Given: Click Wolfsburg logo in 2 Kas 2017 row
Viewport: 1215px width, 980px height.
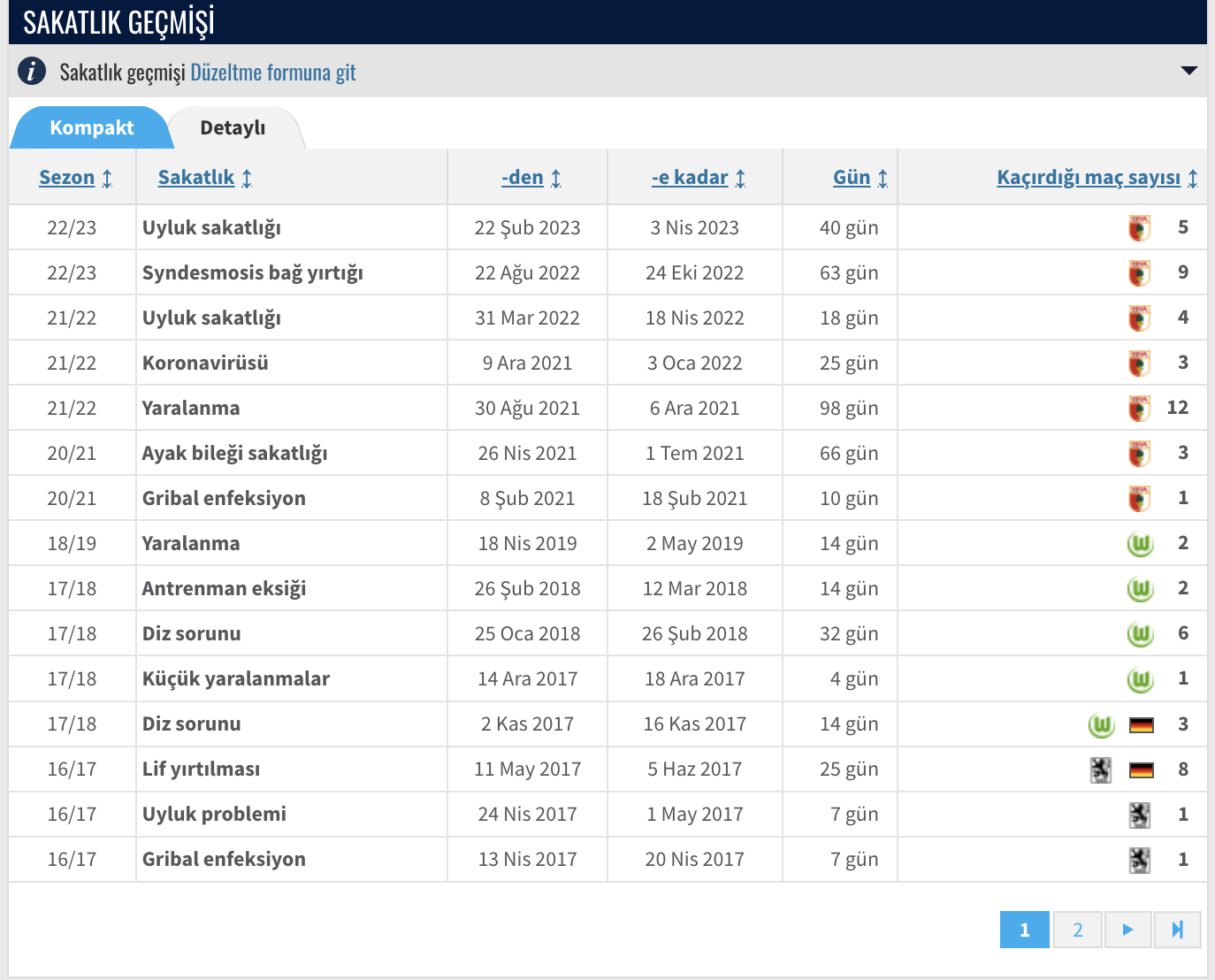Looking at the screenshot, I should 1102,725.
